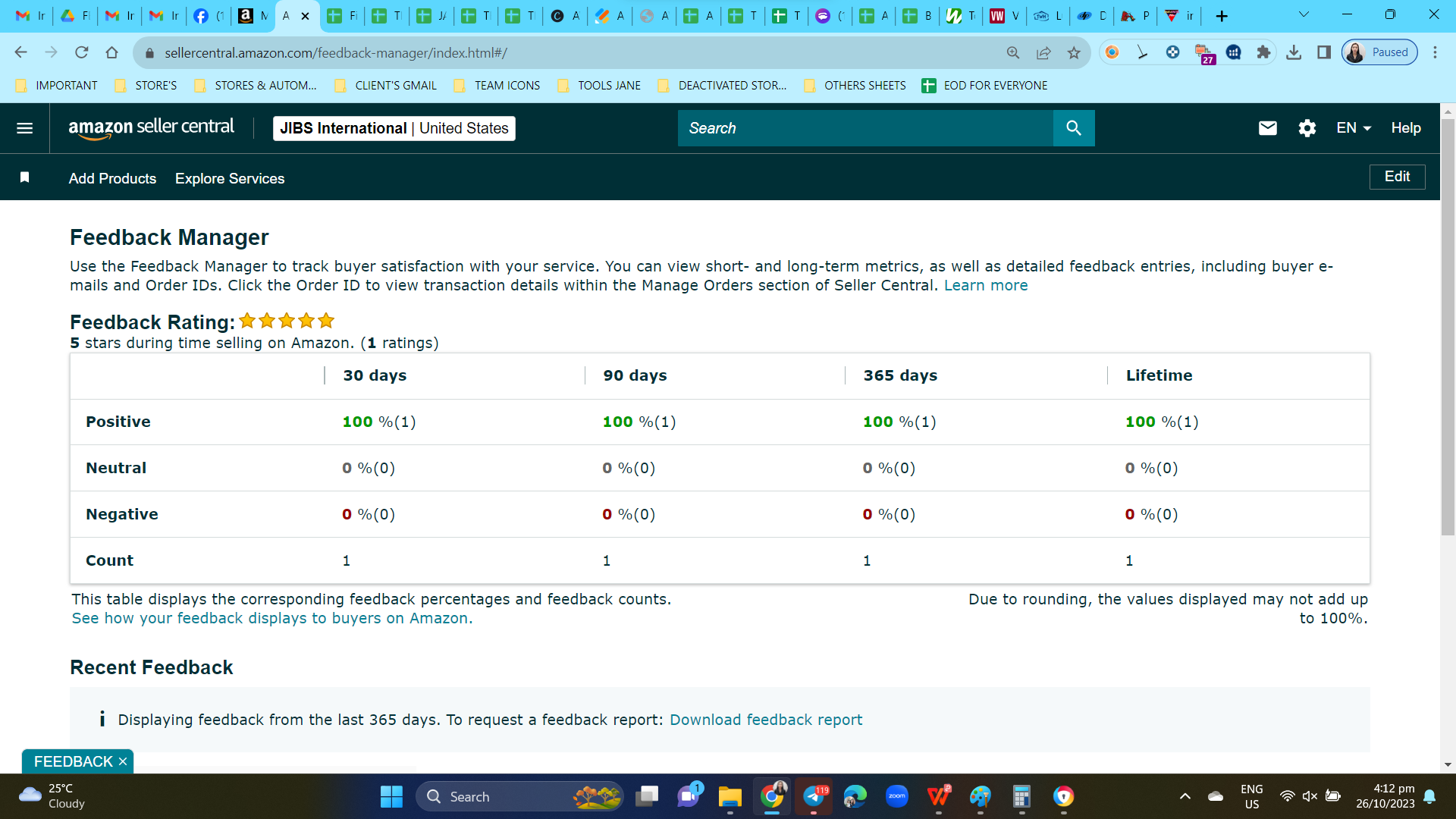Open the TEAM ICONS bookmarks folder
The height and width of the screenshot is (819, 1456).
497,86
